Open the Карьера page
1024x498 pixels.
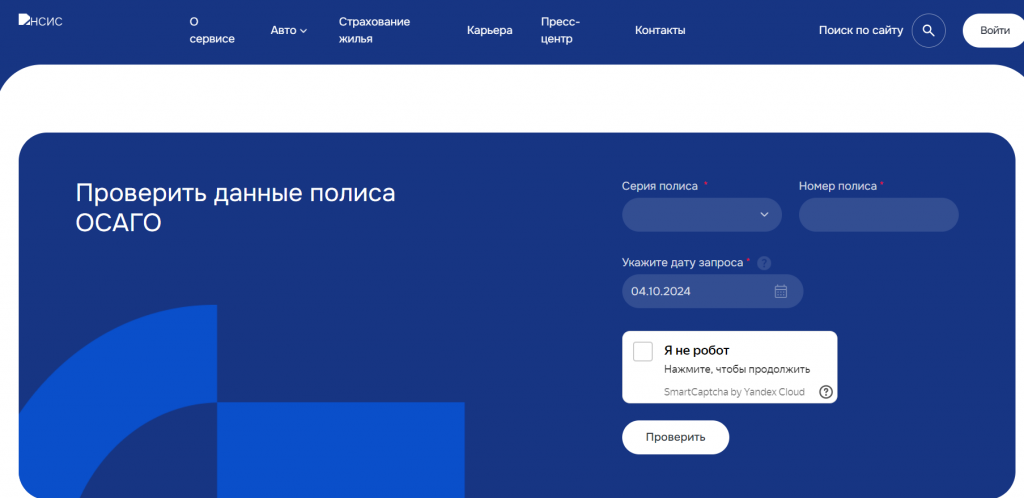[x=489, y=30]
